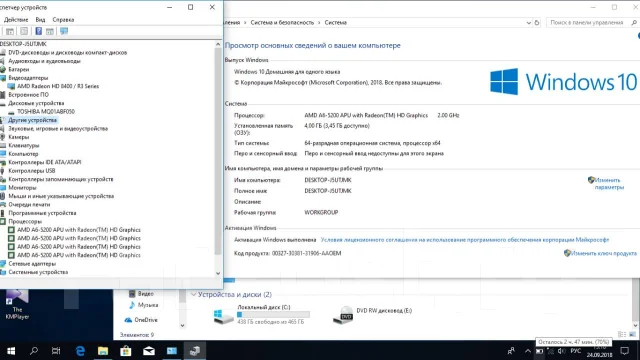
Task: Click the AMD Radeon HD 8400 / R3 Series icon
Action: [11, 87]
